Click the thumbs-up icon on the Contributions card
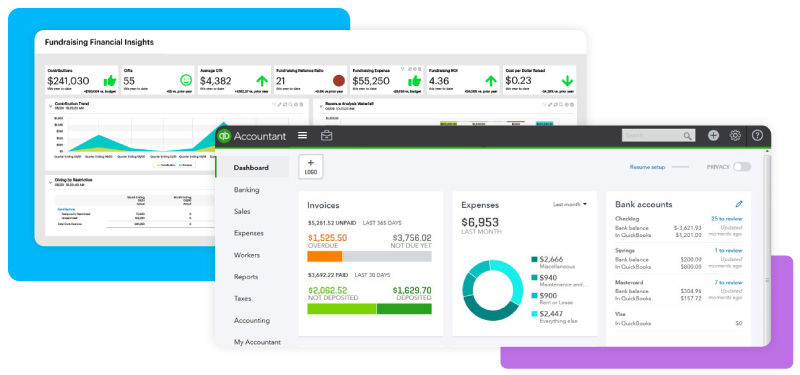 tap(110, 81)
